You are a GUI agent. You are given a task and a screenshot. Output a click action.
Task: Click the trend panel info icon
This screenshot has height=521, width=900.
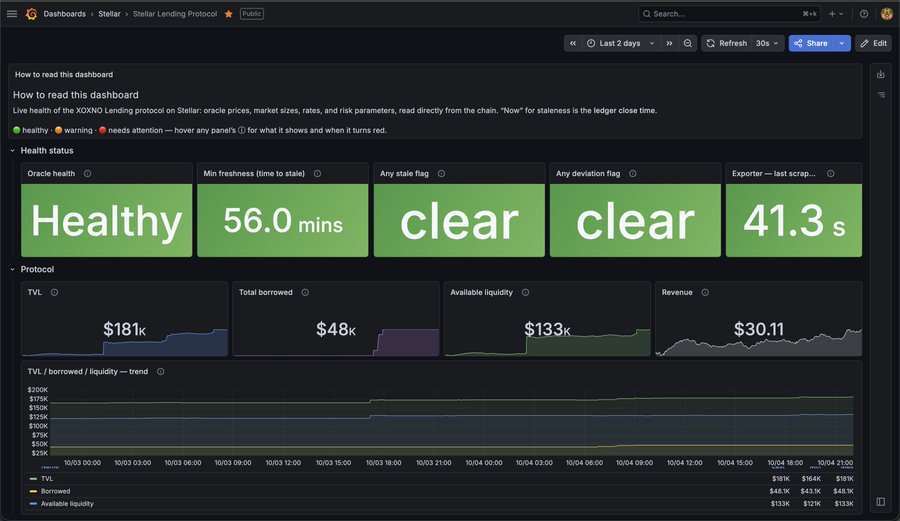tap(161, 371)
